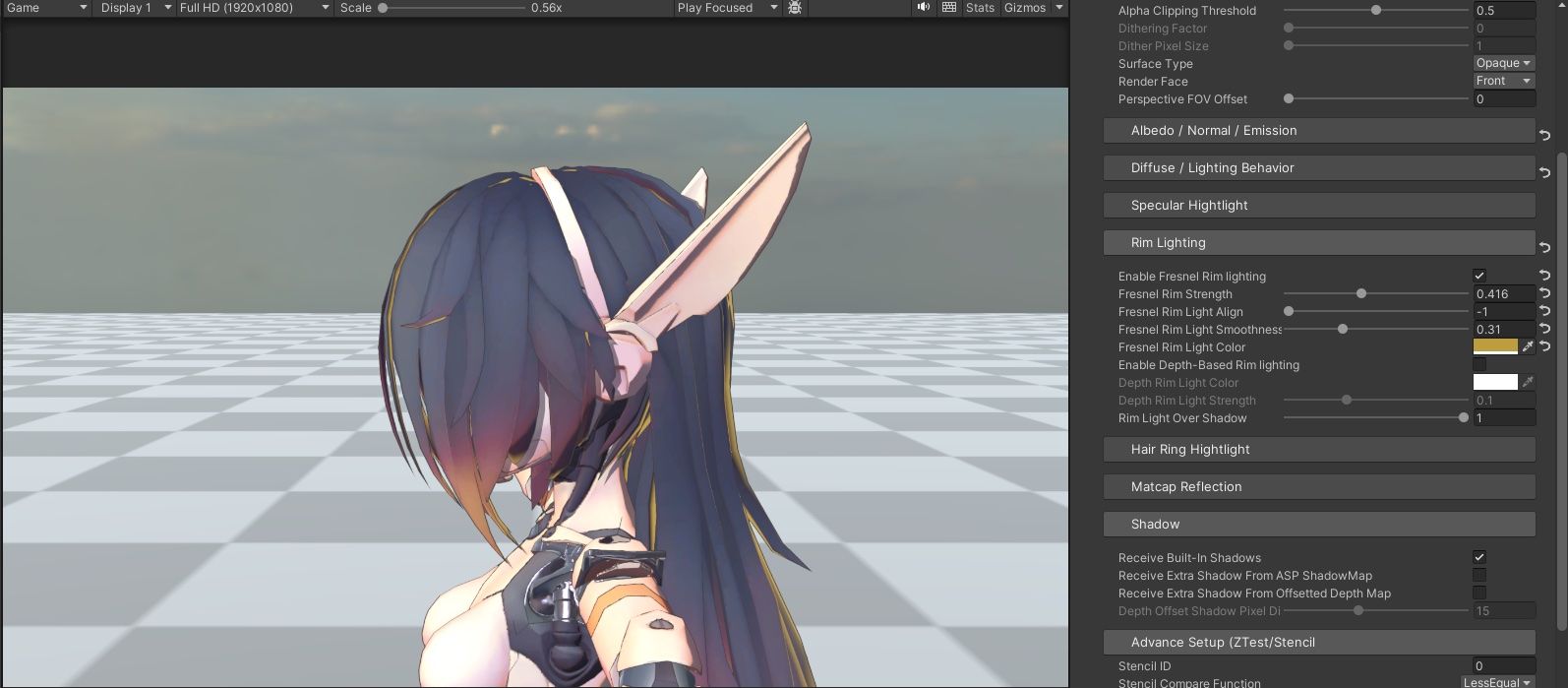Viewport: 1568px width, 688px height.
Task: Pick Fresnel Rim Light Color with eyedropper
Action: [x=1527, y=346]
